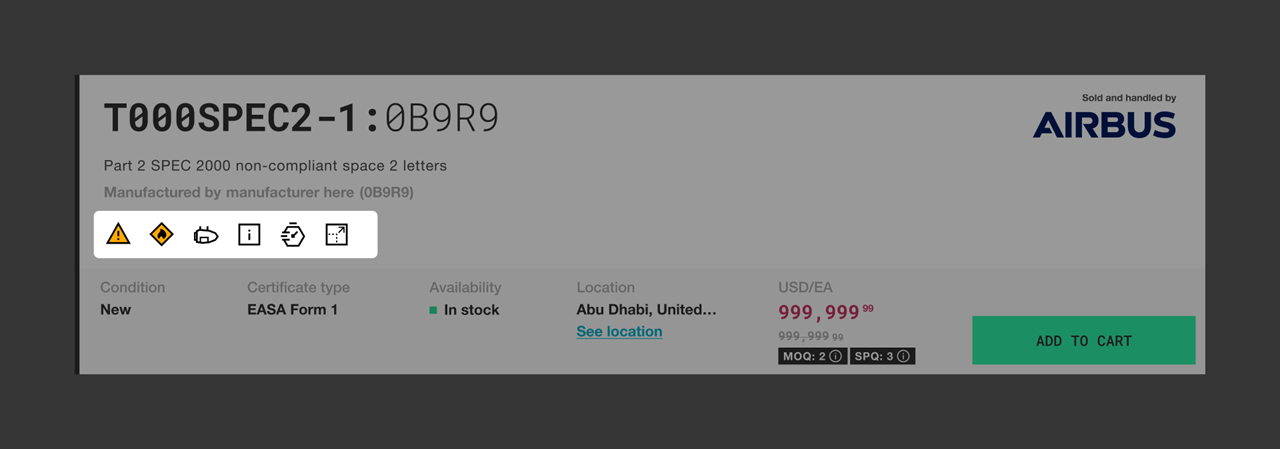Click the truncated Abu Dhabi location text
Image resolution: width=1280 pixels, height=449 pixels.
coord(646,310)
